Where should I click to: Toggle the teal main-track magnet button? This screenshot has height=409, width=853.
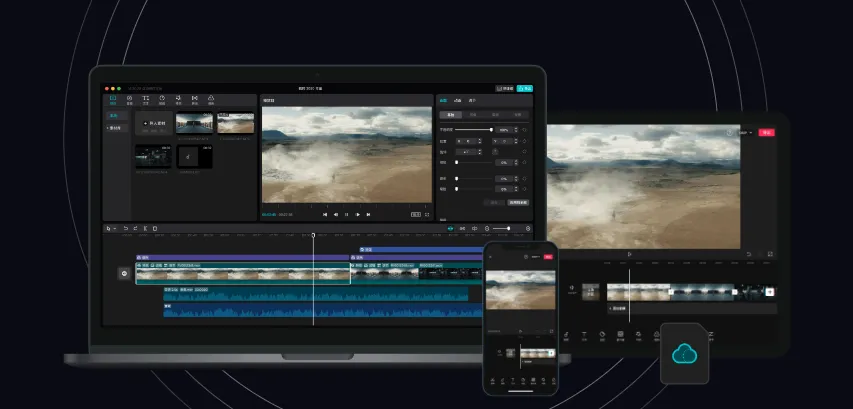(450, 228)
